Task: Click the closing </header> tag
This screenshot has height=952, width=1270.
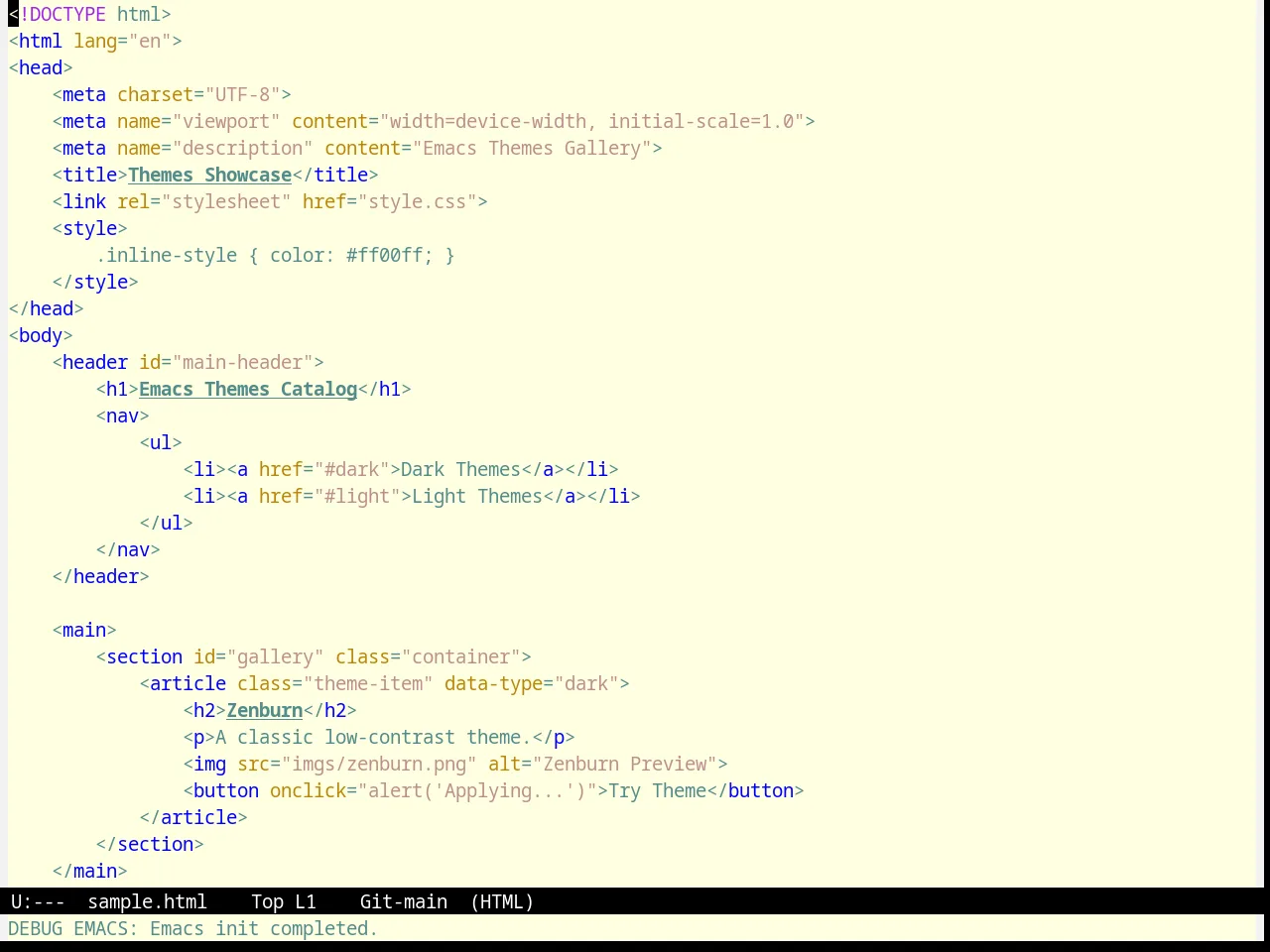Action: tap(100, 576)
